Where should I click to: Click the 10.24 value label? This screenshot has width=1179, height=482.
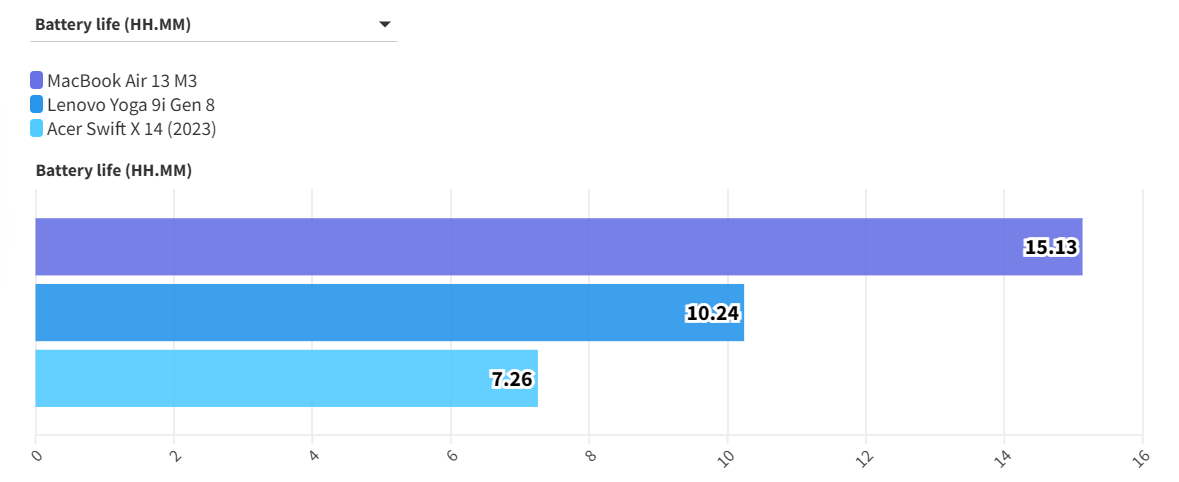(713, 313)
